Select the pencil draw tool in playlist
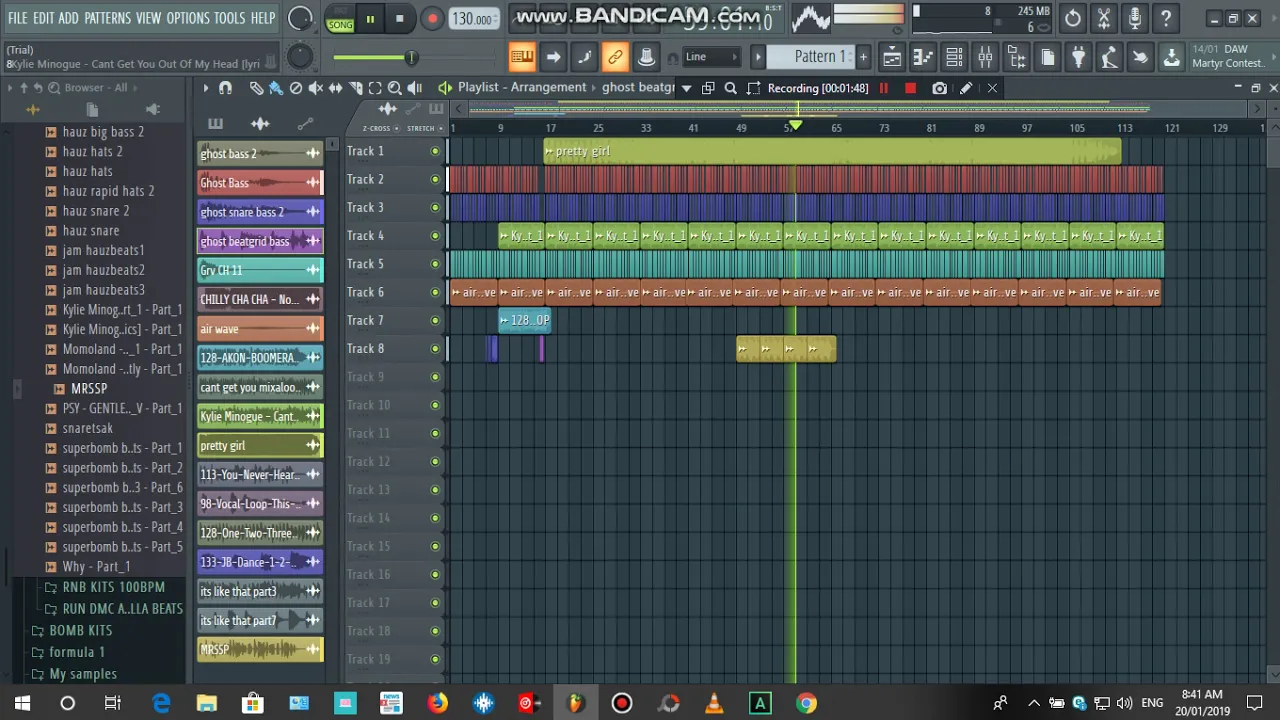This screenshot has height=720, width=1280. click(x=256, y=88)
